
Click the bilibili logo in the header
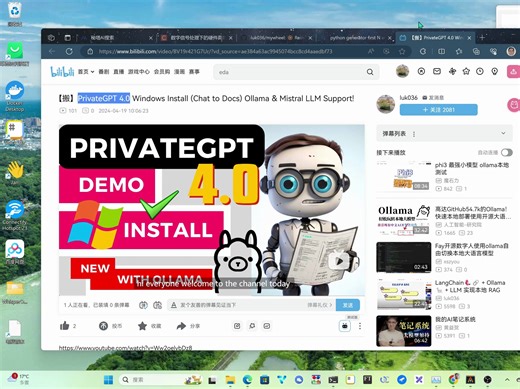point(62,71)
